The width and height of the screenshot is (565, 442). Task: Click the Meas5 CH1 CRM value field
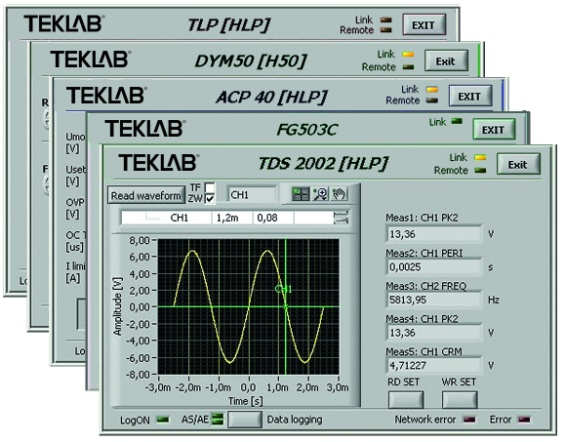click(x=433, y=365)
